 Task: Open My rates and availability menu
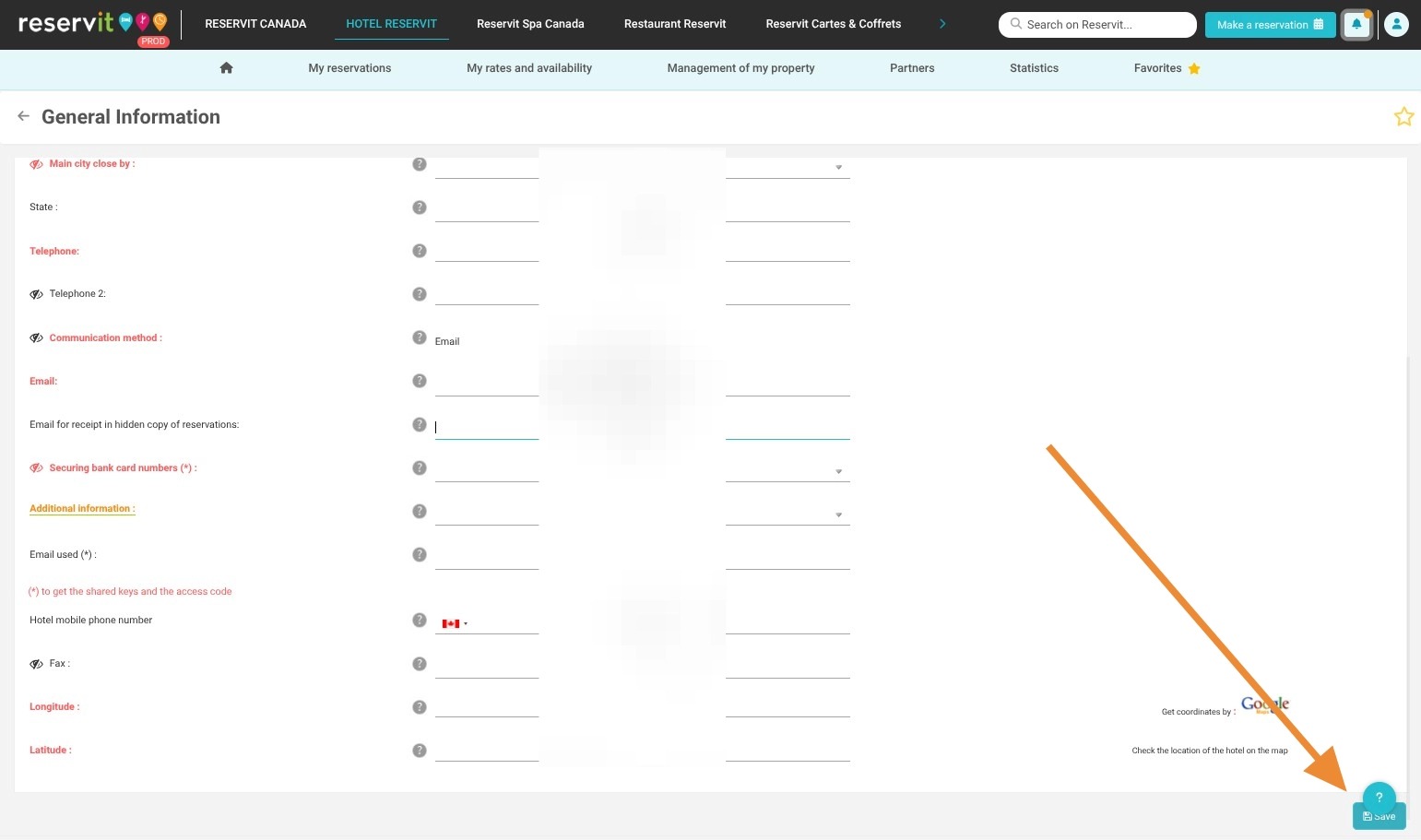pyautogui.click(x=529, y=68)
